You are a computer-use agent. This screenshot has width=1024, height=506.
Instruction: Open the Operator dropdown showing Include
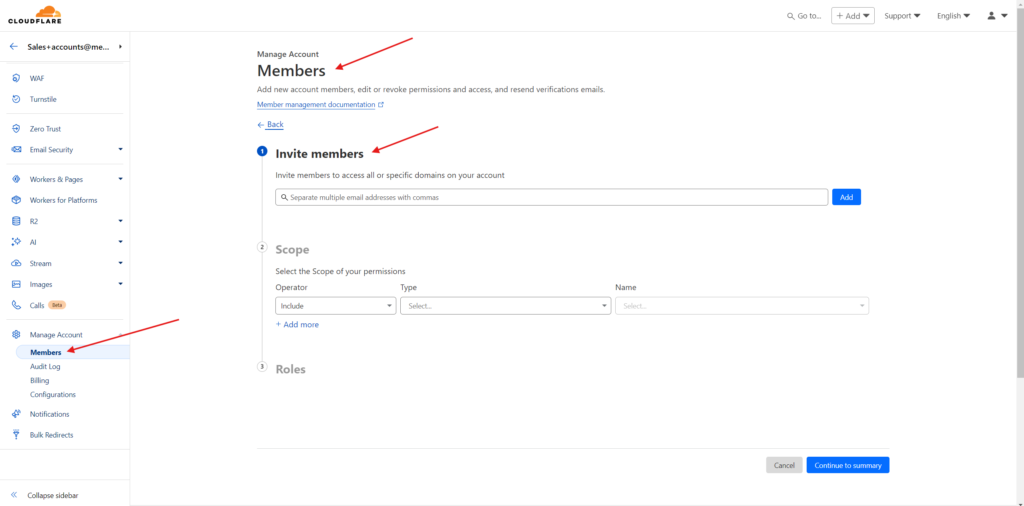coord(335,306)
